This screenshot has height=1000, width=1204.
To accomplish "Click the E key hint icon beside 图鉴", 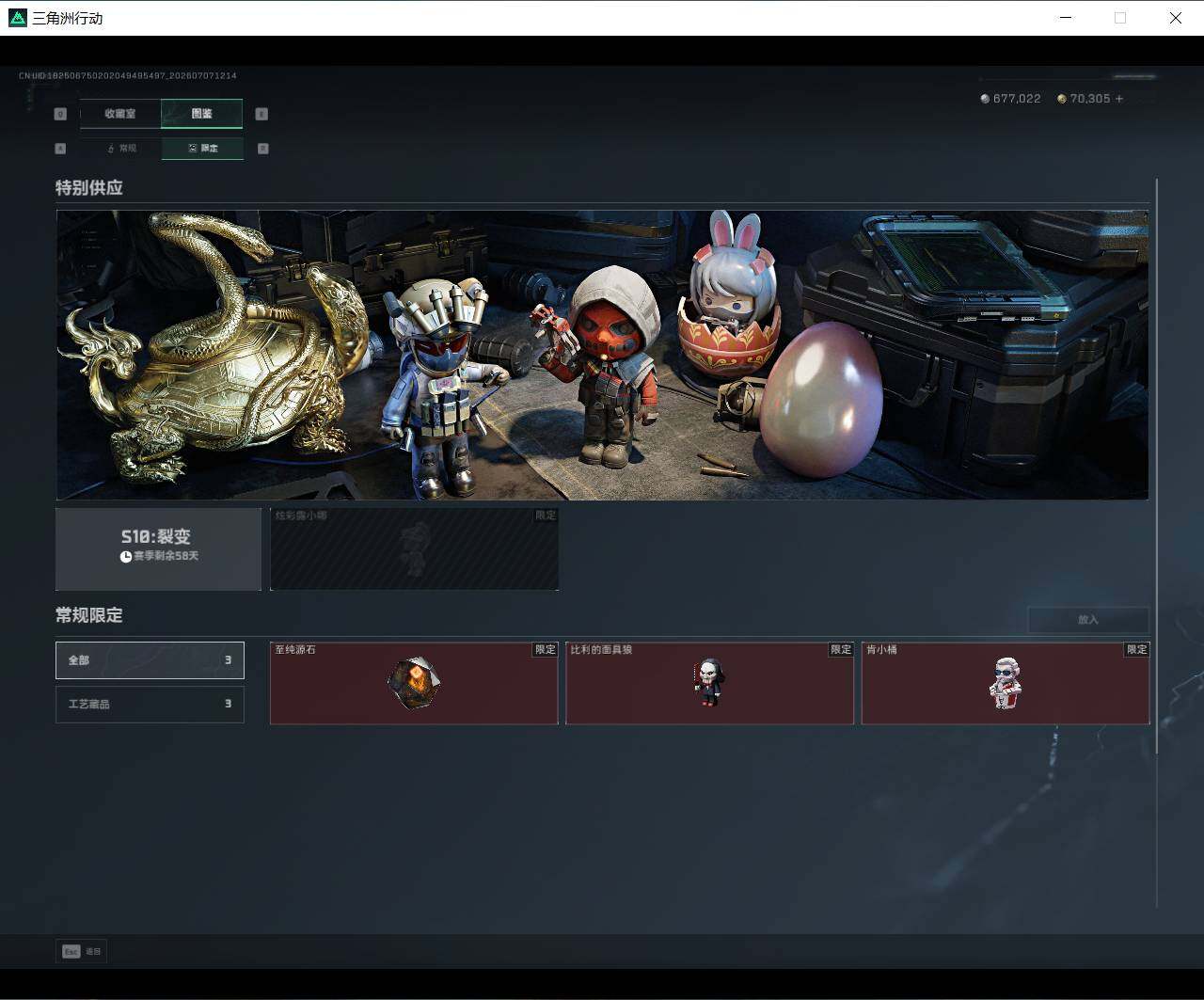I will 261,114.
